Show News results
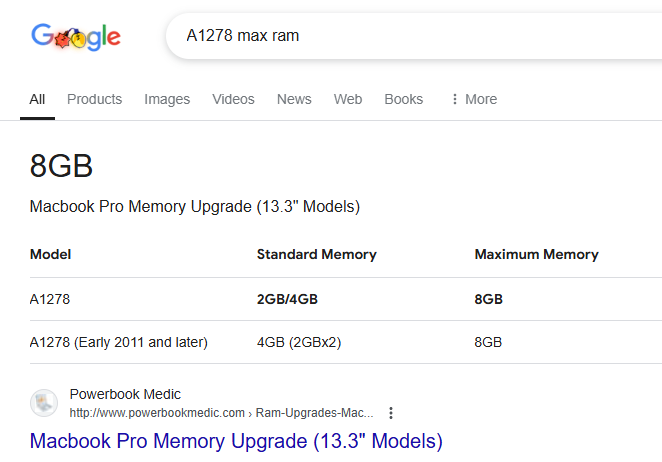The width and height of the screenshot is (662, 462). tap(294, 99)
